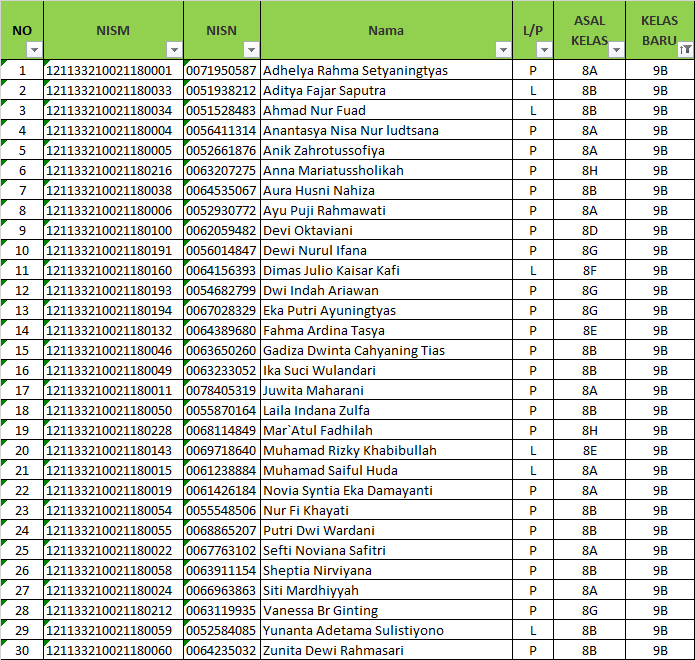Select NISN cell 0078405319

(221, 390)
